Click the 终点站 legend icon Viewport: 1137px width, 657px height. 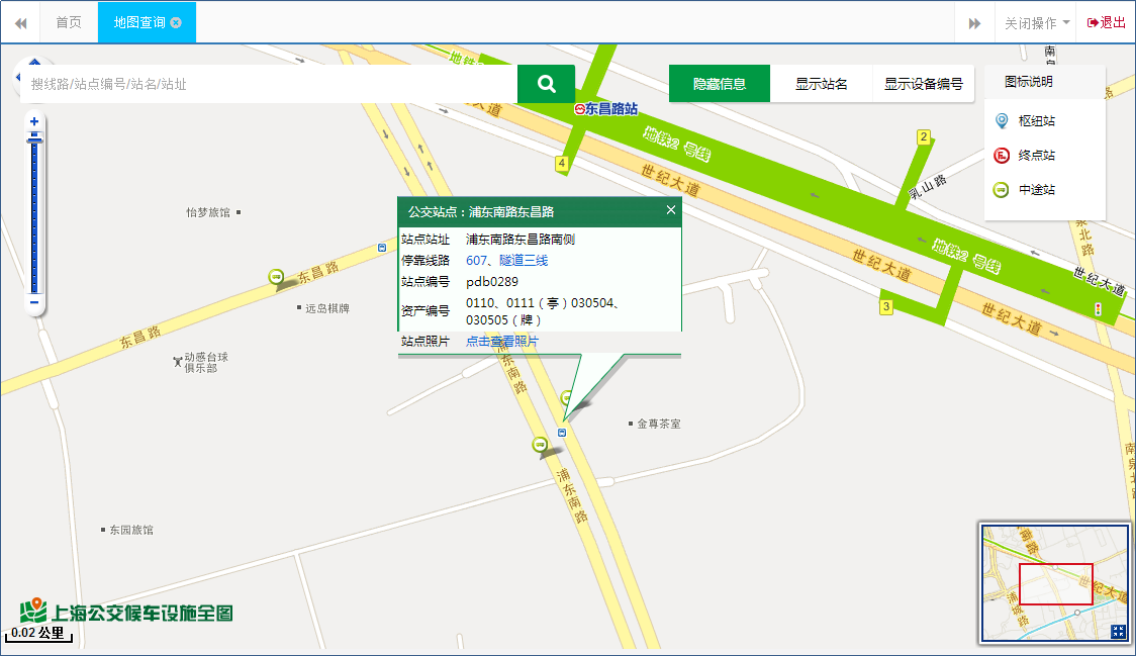1001,155
